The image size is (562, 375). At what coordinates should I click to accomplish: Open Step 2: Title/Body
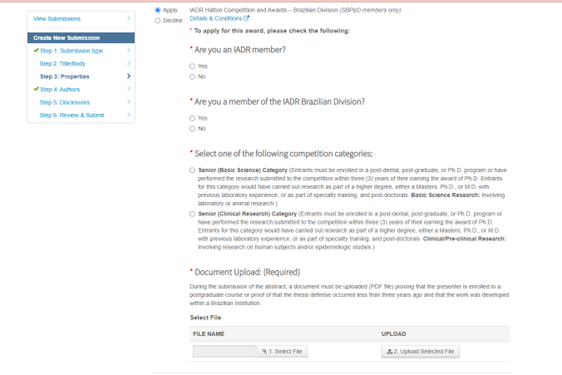(62, 63)
